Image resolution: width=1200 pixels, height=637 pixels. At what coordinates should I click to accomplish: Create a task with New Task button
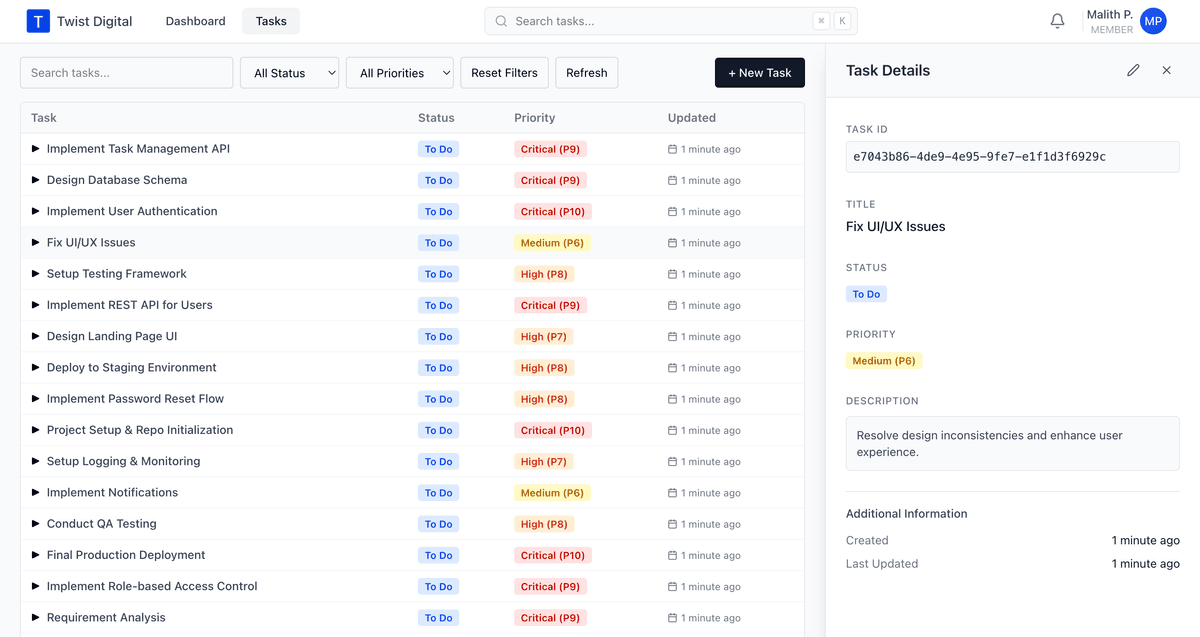click(759, 72)
